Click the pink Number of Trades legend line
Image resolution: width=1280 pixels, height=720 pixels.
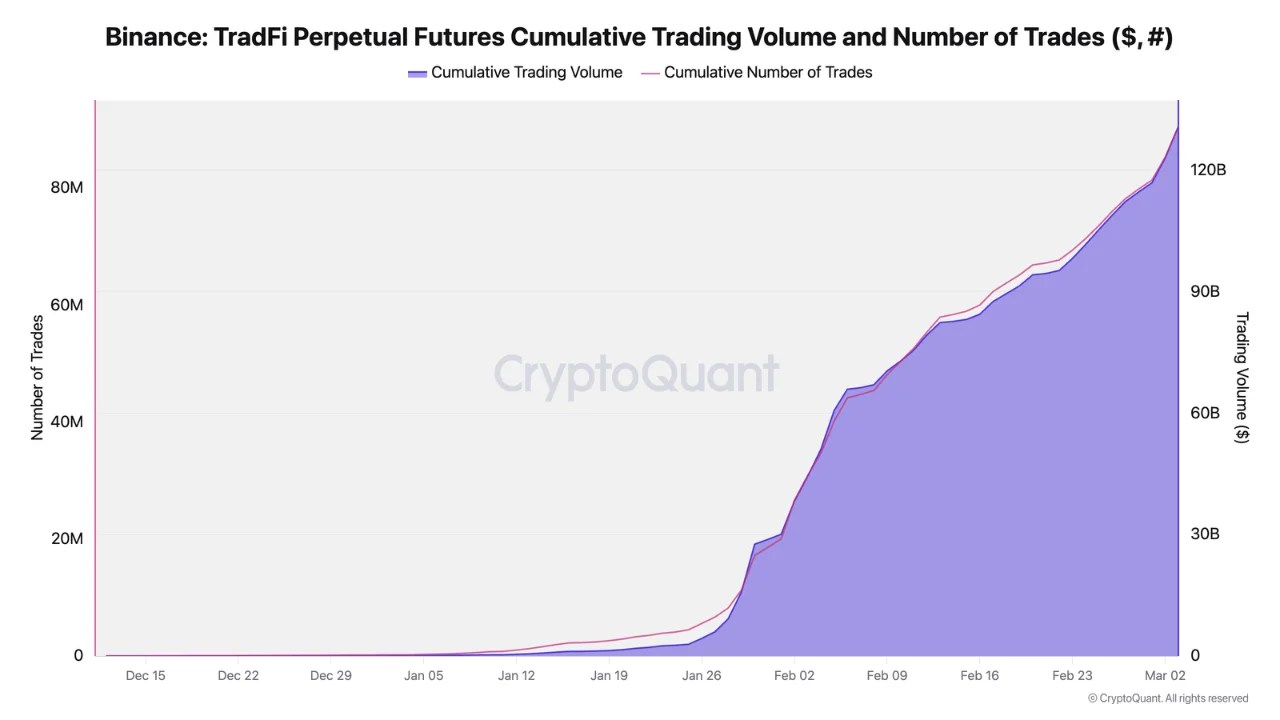pos(650,73)
